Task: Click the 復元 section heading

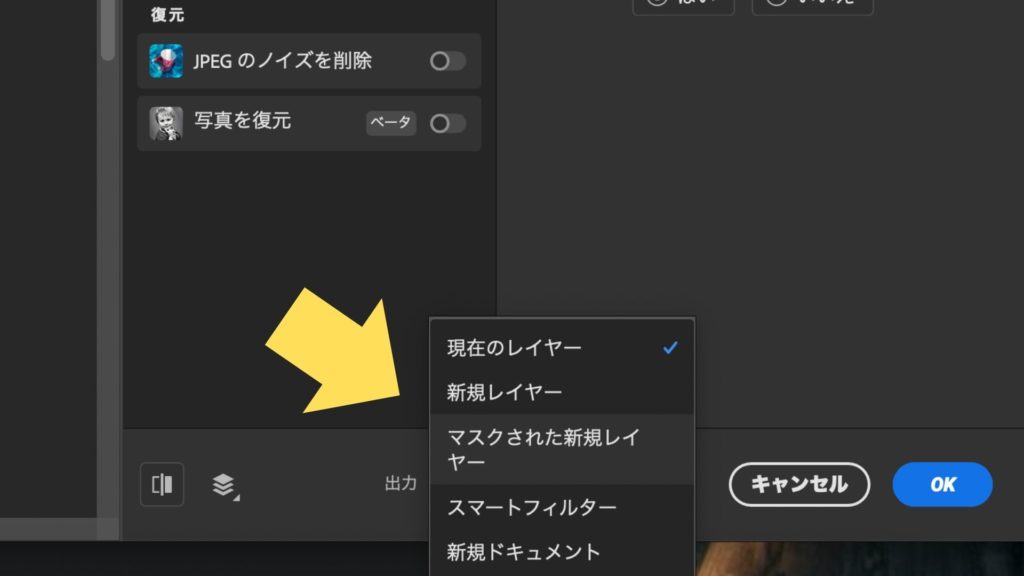Action: pyautogui.click(x=168, y=15)
